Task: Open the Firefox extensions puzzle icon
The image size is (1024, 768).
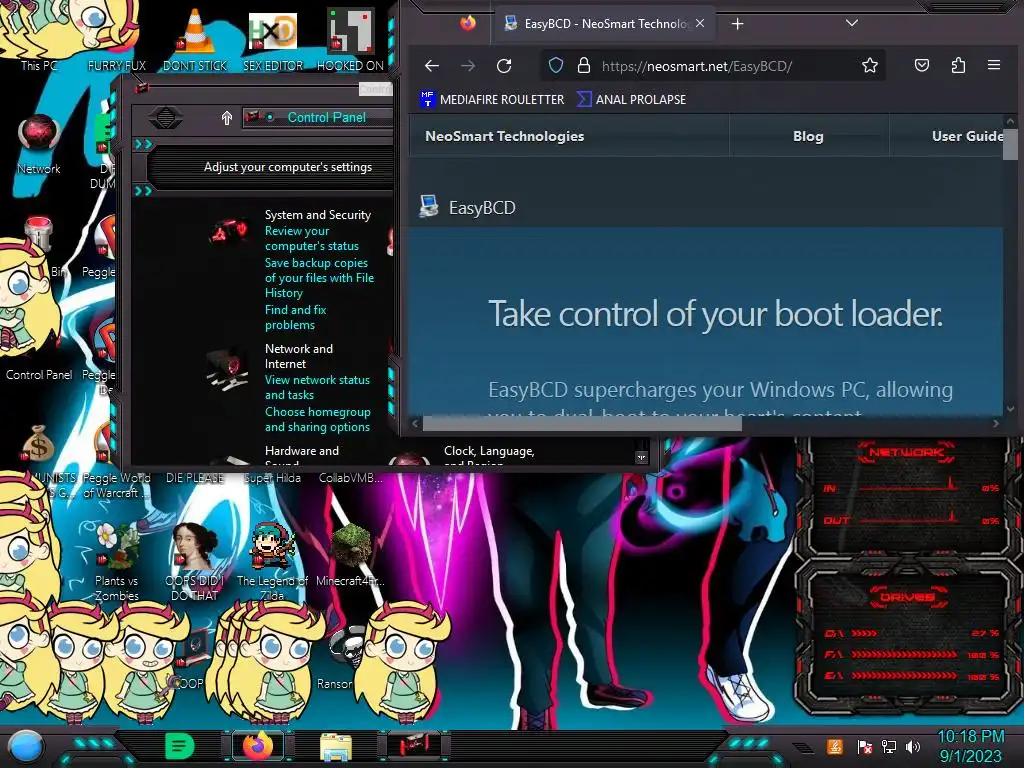Action: click(958, 65)
